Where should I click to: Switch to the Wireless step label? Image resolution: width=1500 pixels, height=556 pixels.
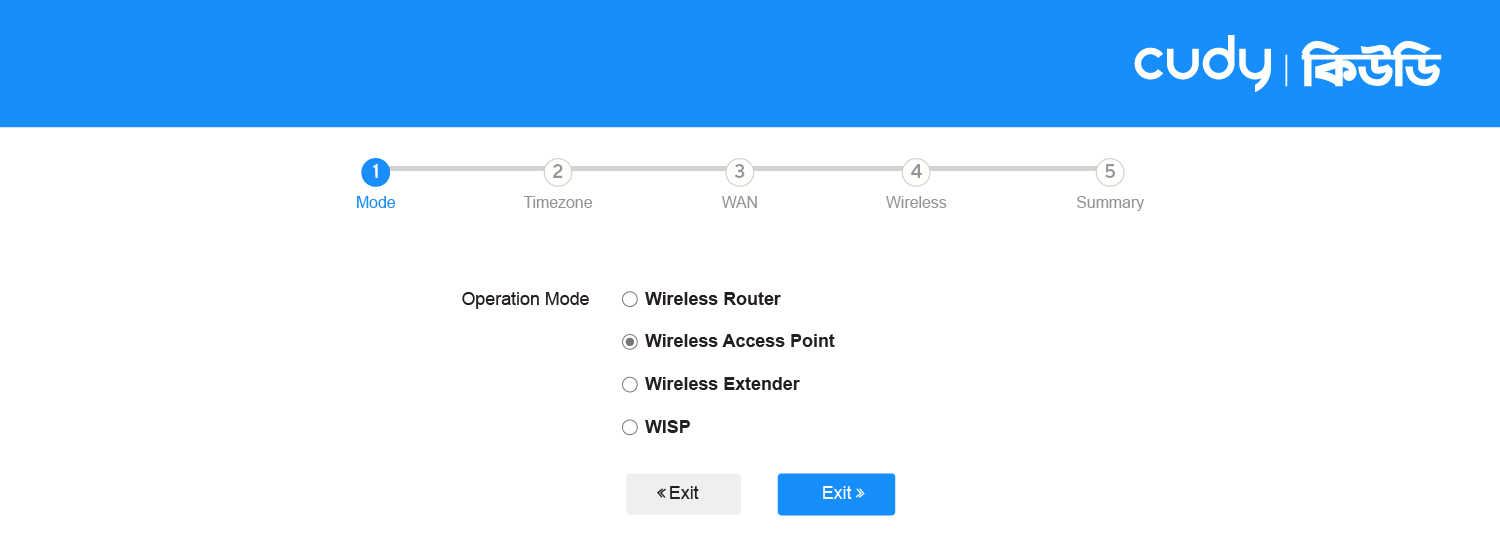(x=916, y=203)
